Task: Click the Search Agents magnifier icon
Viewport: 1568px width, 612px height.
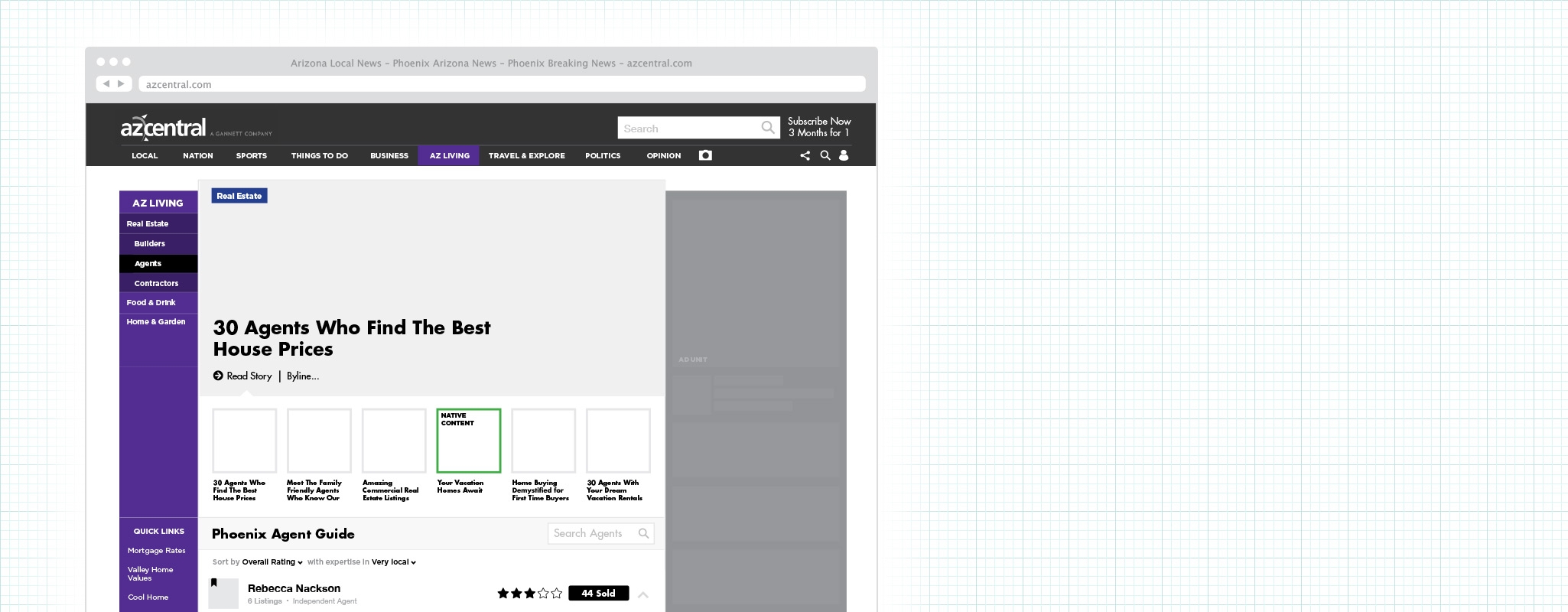Action: (643, 533)
